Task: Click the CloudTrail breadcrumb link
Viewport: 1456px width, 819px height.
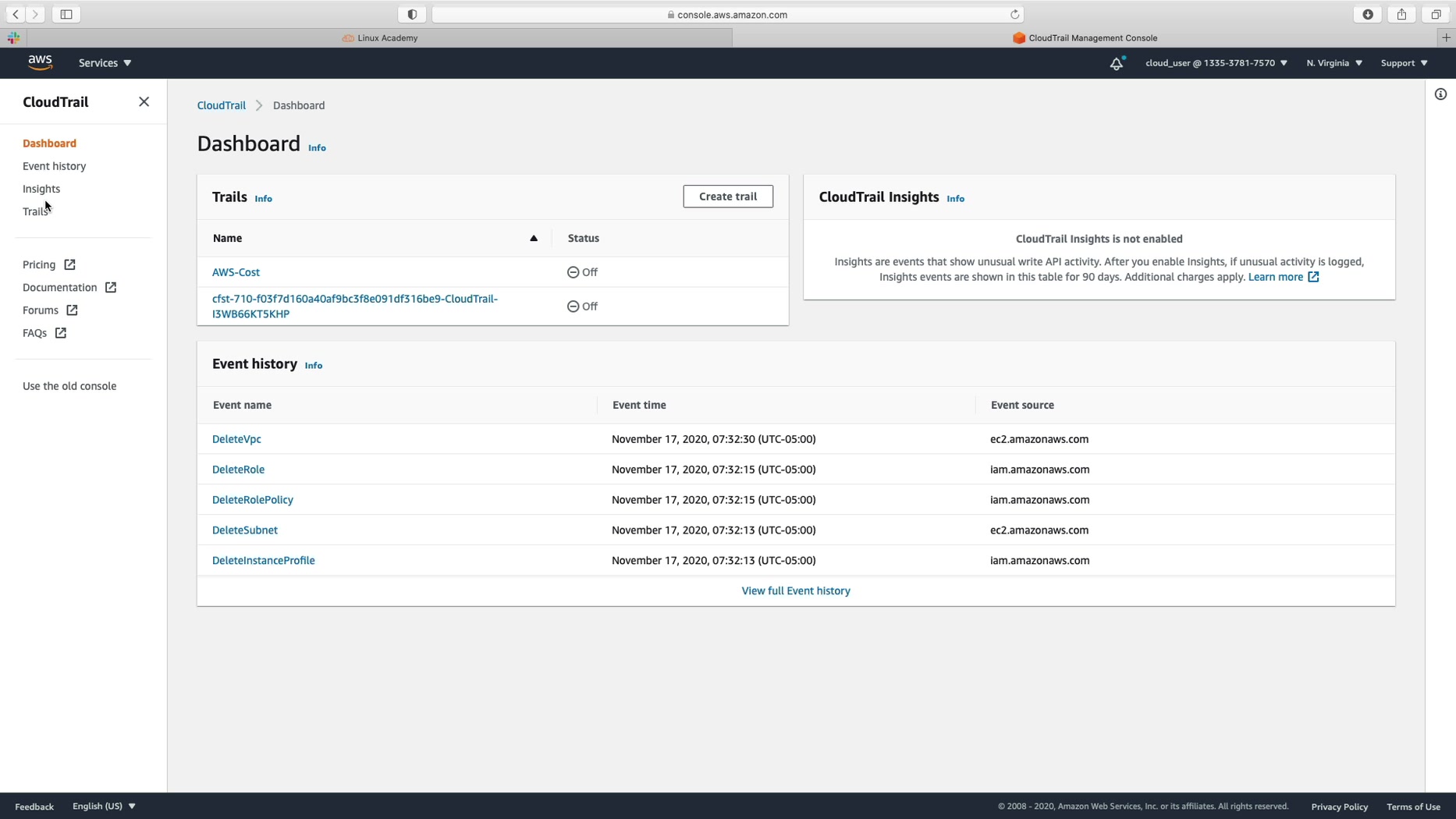Action: point(221,105)
